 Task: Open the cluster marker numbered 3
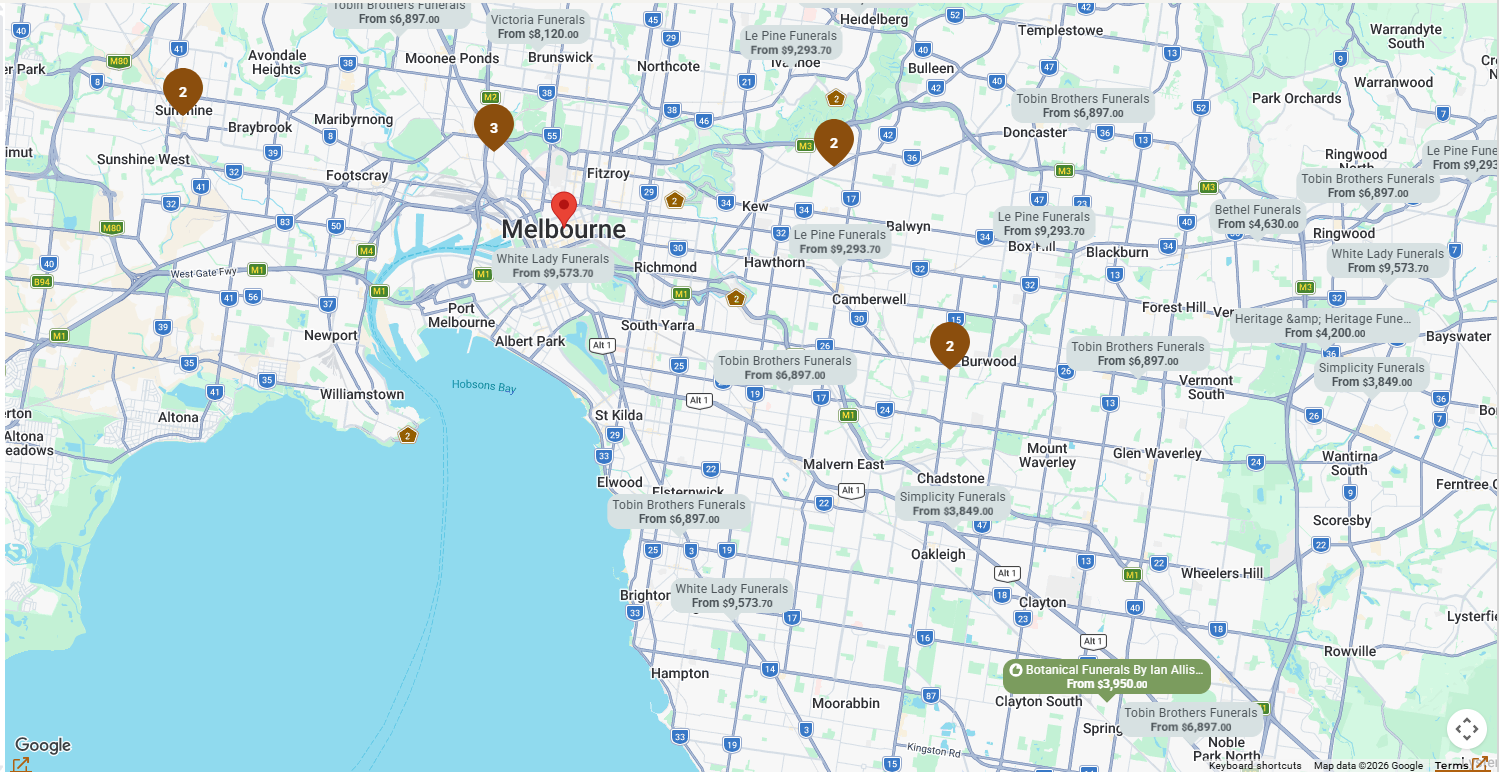494,128
